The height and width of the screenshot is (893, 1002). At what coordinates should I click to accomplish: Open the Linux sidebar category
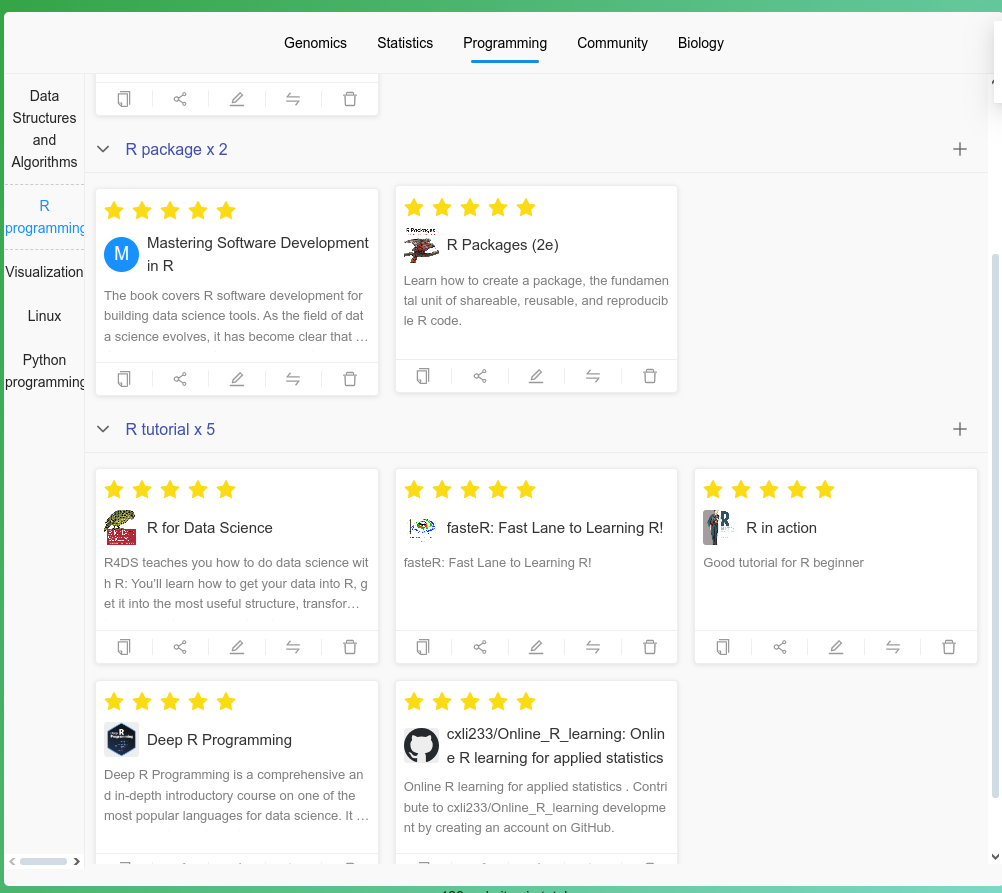pos(44,316)
